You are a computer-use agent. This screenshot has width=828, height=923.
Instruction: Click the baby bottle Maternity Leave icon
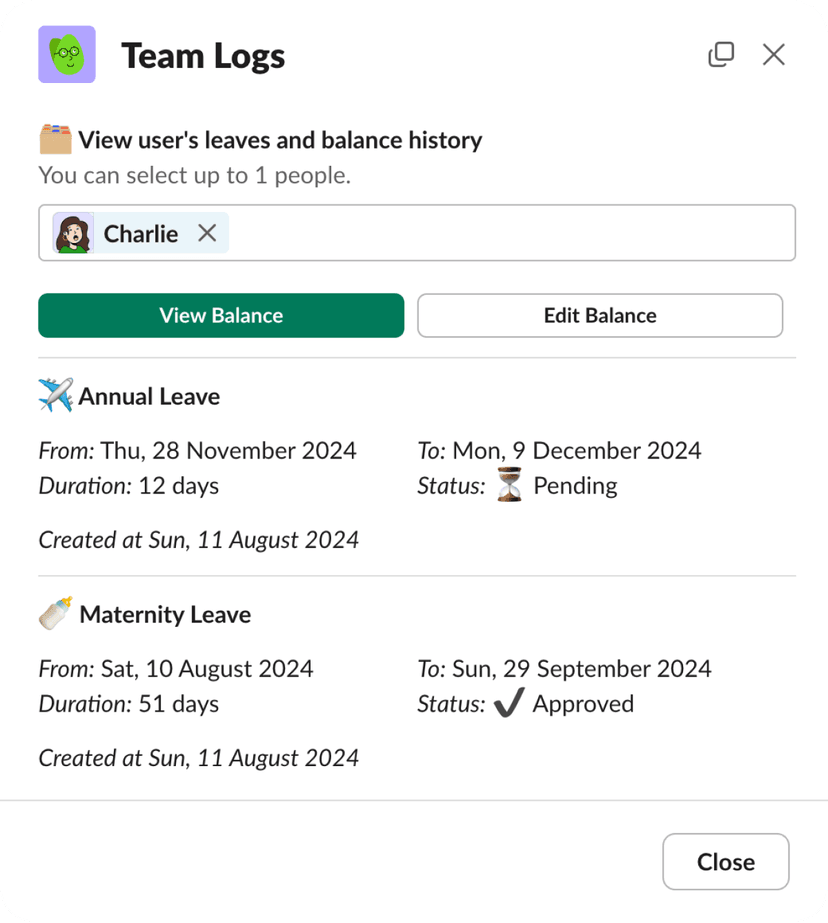[56, 614]
